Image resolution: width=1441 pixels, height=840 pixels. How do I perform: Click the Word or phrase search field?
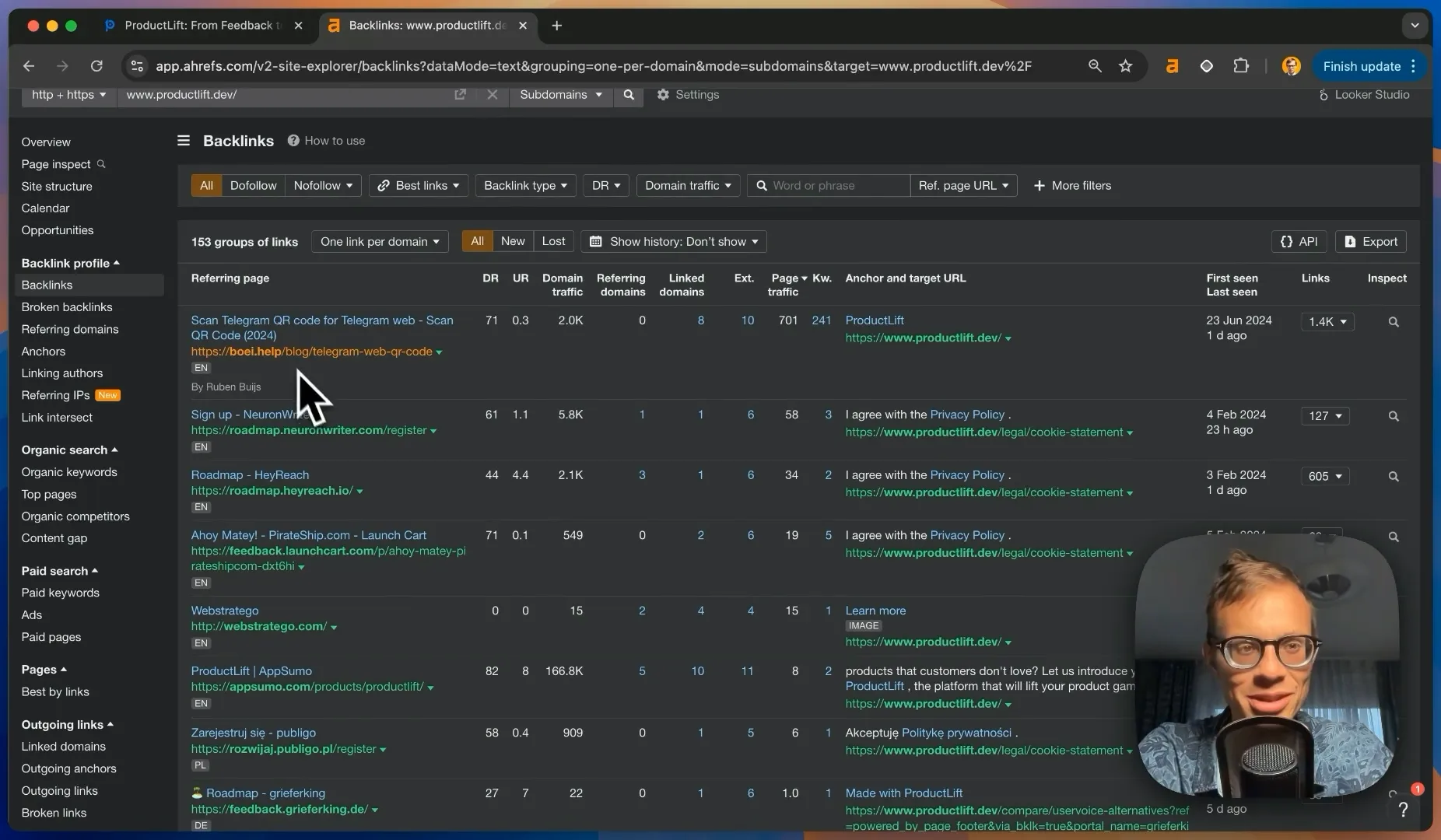click(829, 186)
